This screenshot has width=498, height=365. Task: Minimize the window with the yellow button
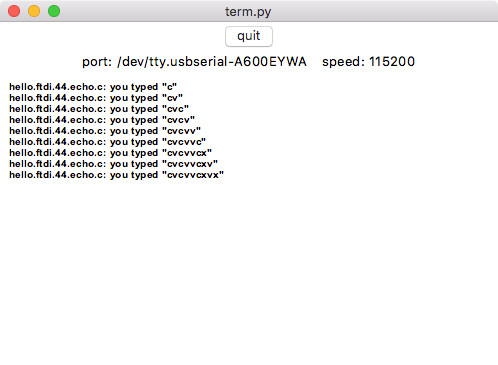coord(34,11)
